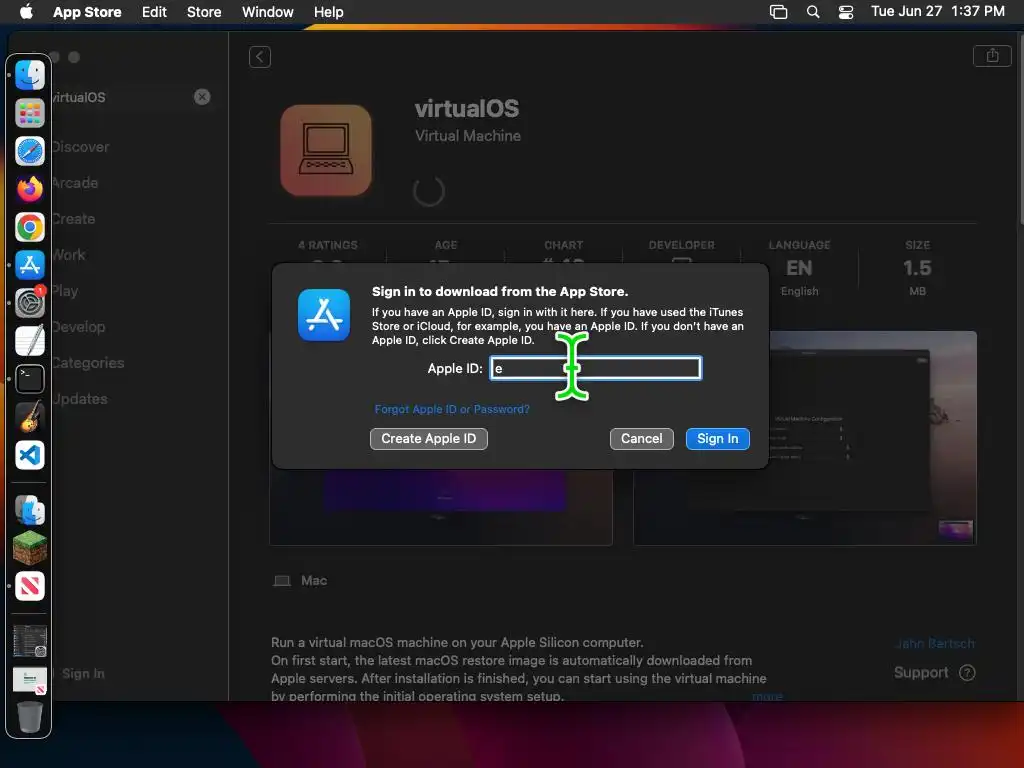Select Updates in the sidebar
Screen dimensions: 1024x768
pos(80,398)
